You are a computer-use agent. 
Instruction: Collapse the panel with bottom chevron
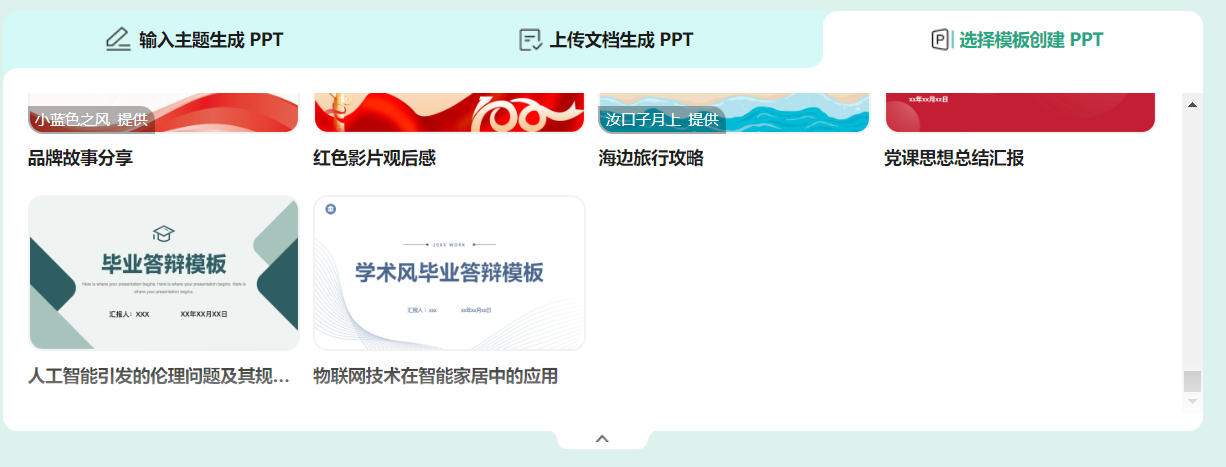click(x=602, y=438)
